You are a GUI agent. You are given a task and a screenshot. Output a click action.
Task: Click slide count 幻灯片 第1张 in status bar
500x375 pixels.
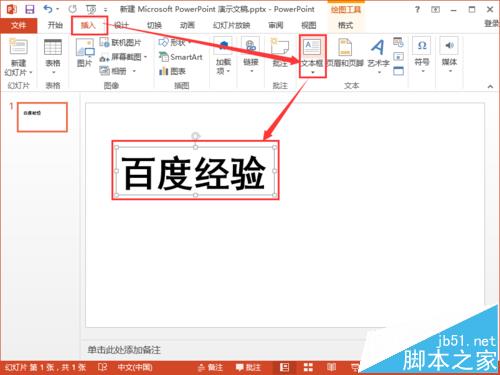(46, 367)
